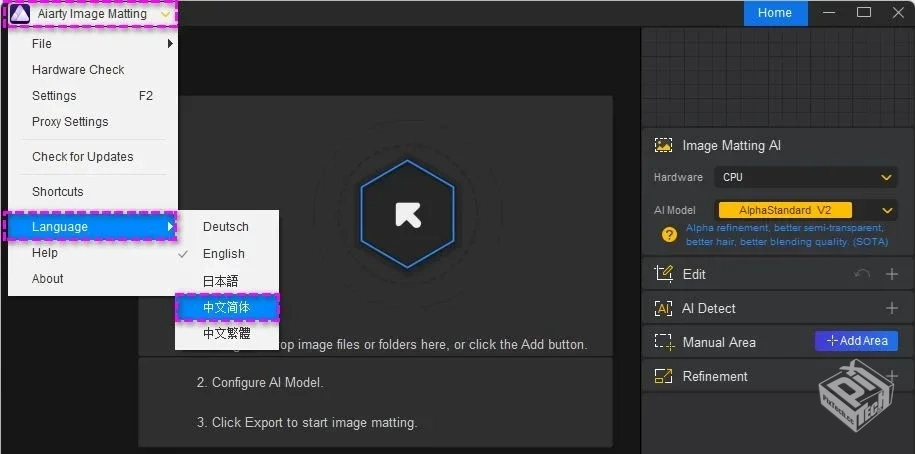Open the Help menu entry
Viewport: 915px width, 454px height.
[93, 253]
